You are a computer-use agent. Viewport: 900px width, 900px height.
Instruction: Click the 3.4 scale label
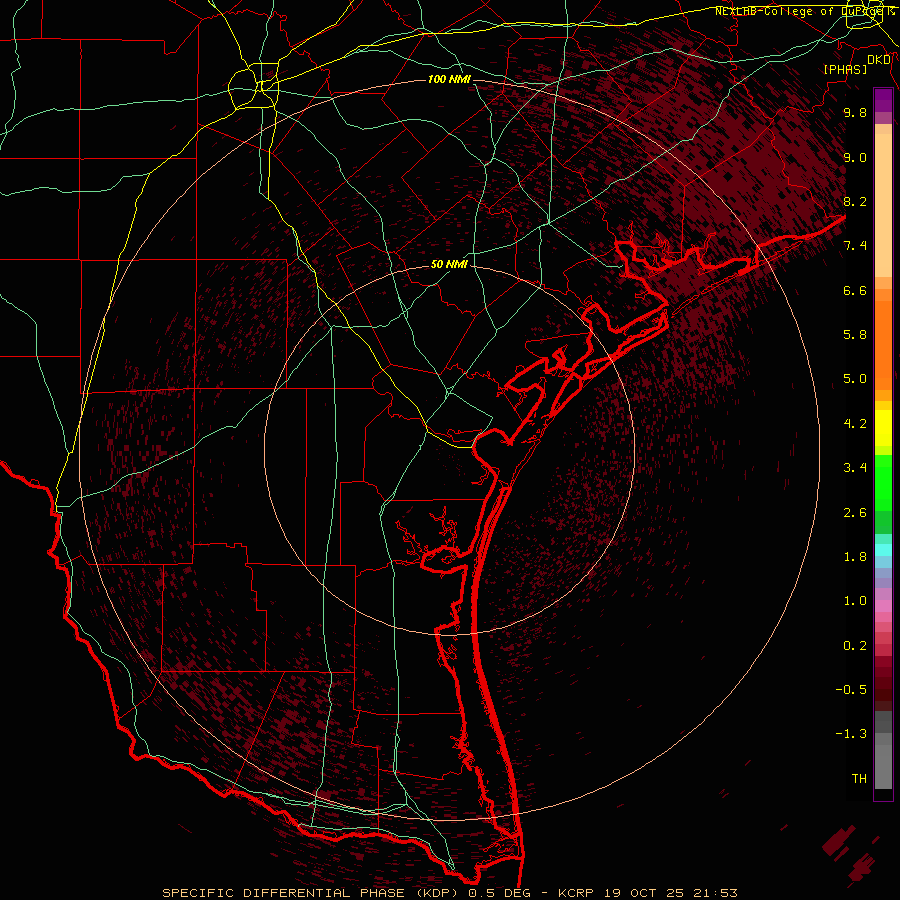click(x=855, y=468)
